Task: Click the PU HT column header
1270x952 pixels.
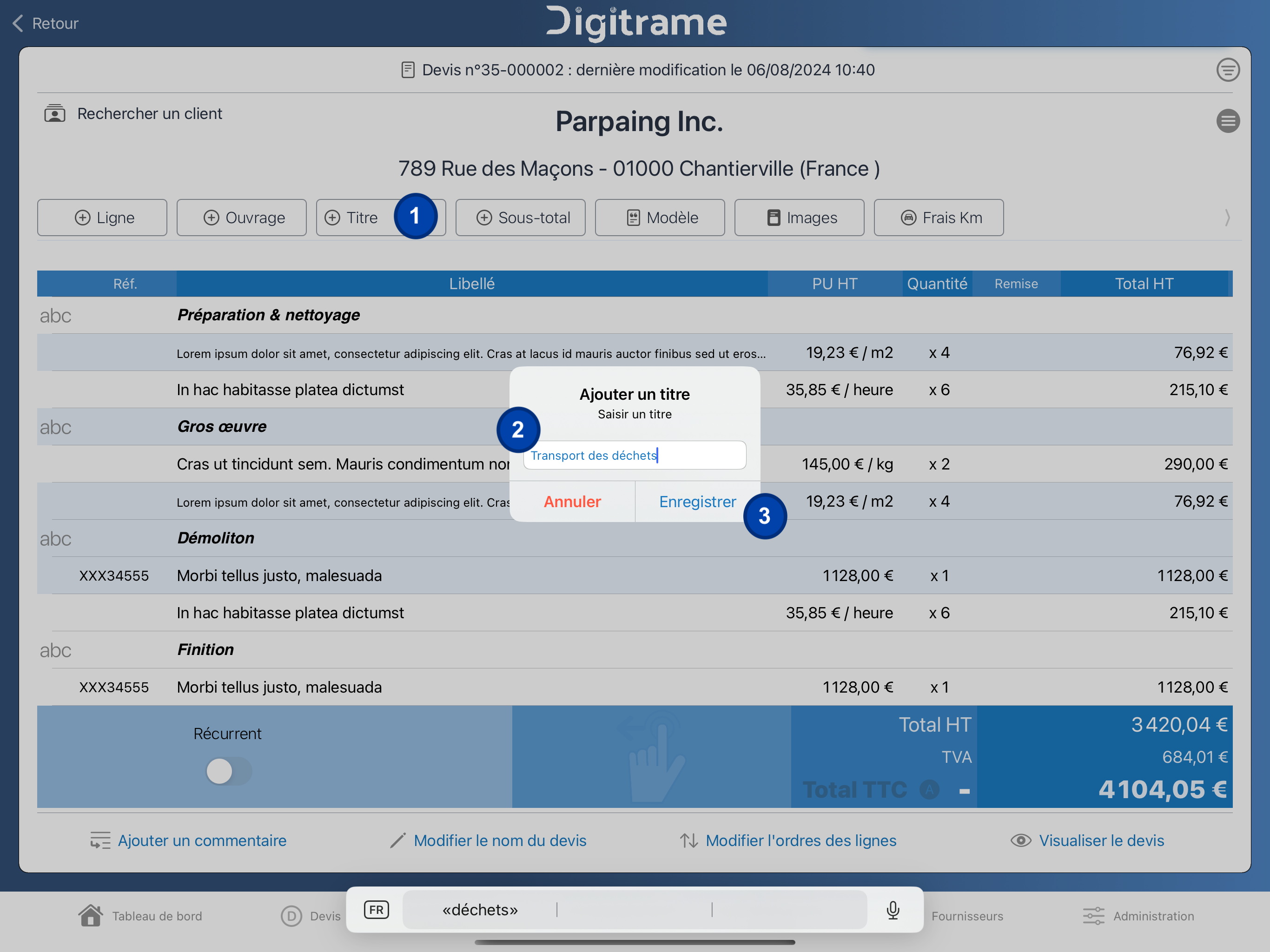Action: (835, 284)
